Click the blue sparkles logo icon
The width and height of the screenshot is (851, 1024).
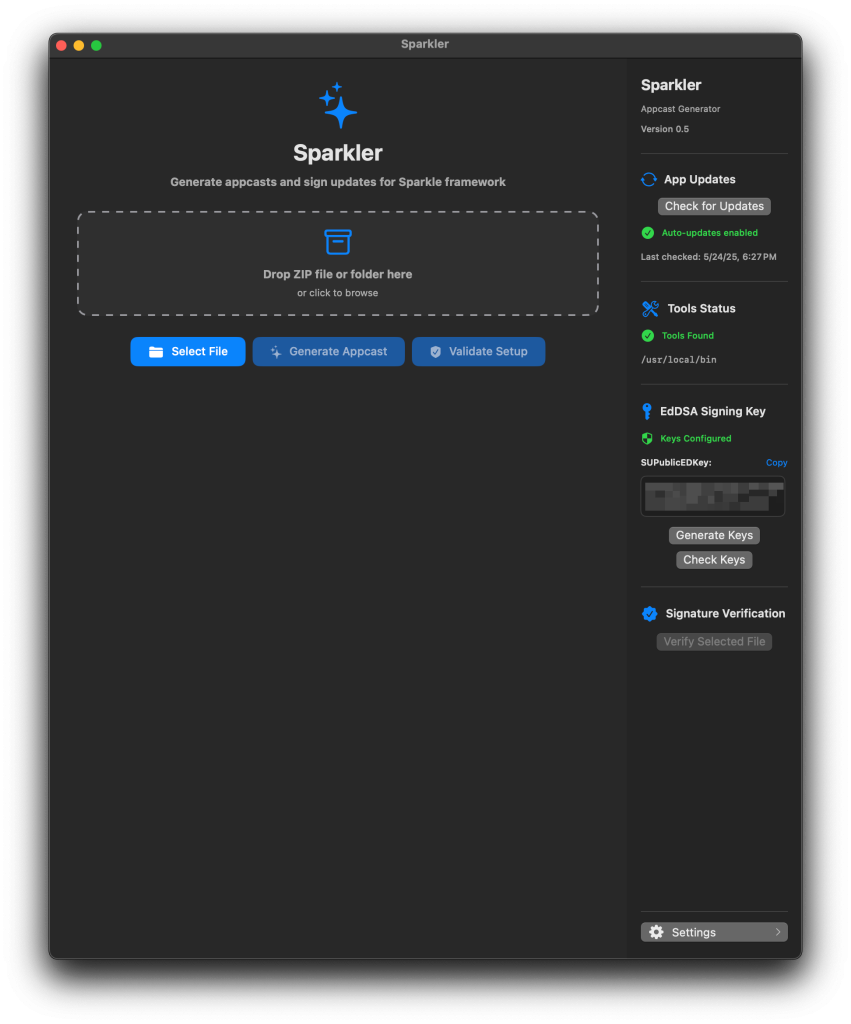click(338, 105)
